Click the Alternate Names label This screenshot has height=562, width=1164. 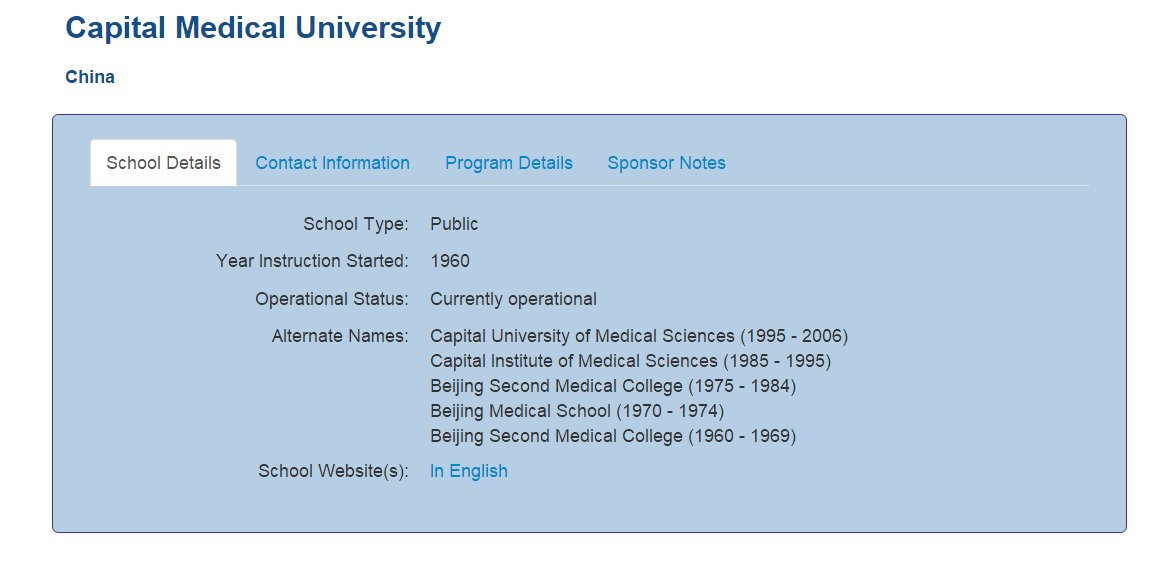(x=340, y=336)
